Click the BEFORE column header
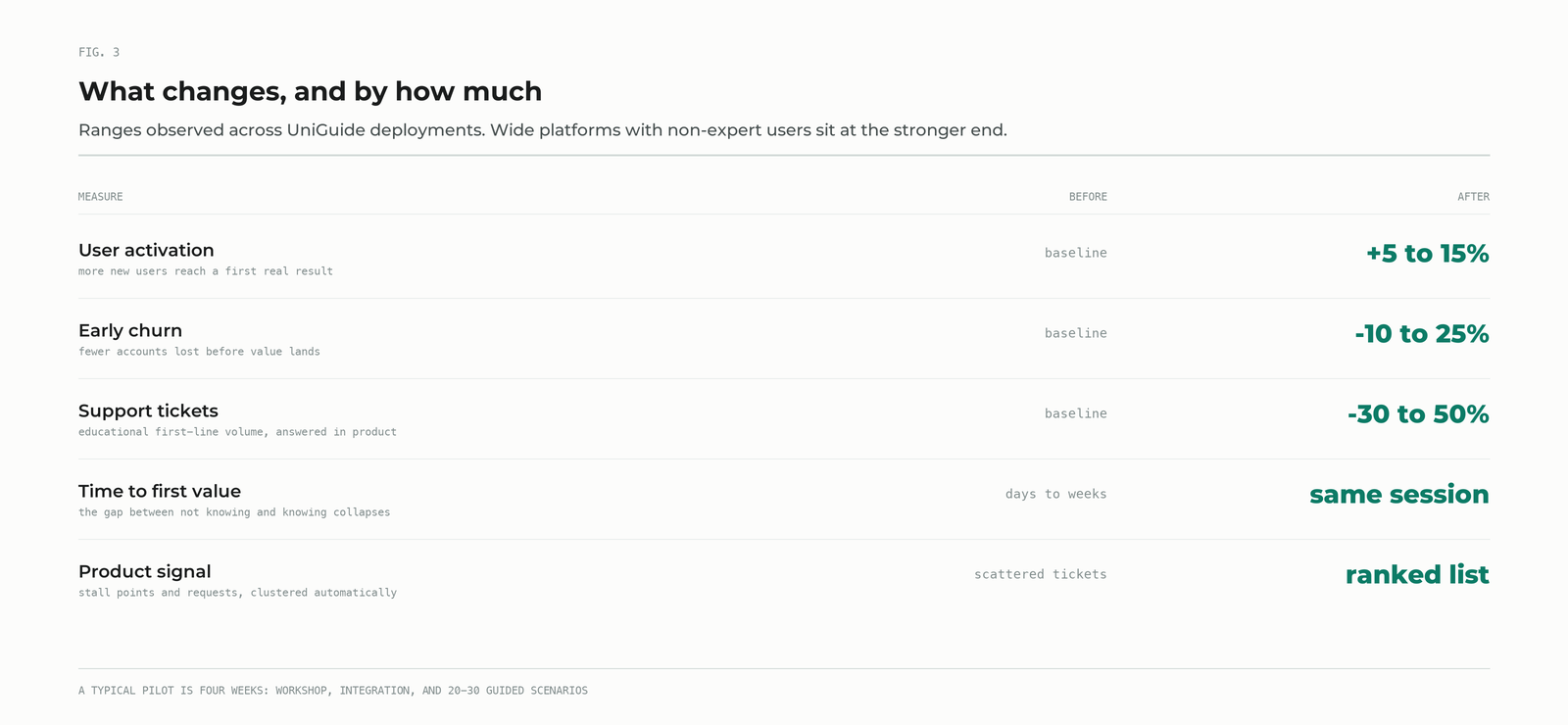This screenshot has height=725, width=1568. tap(1088, 197)
